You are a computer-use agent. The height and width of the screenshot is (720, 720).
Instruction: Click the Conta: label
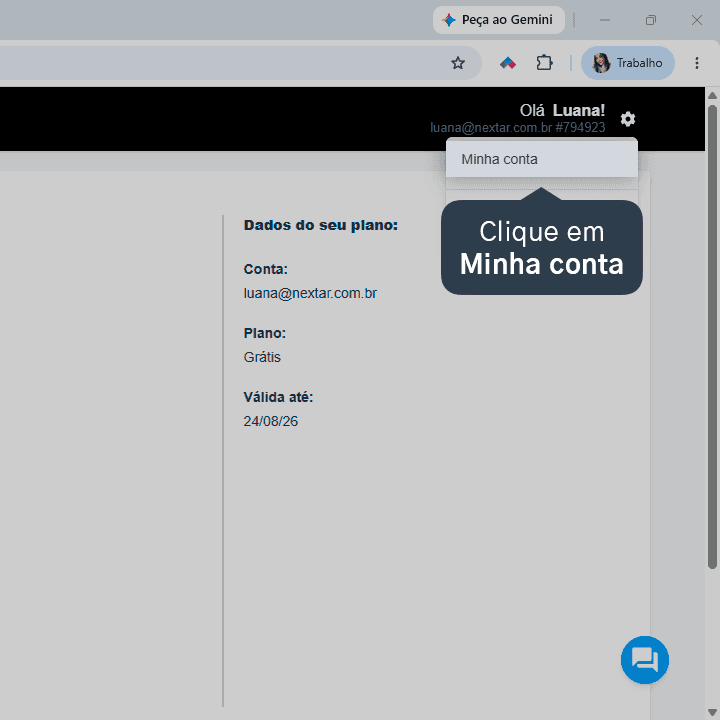(265, 269)
